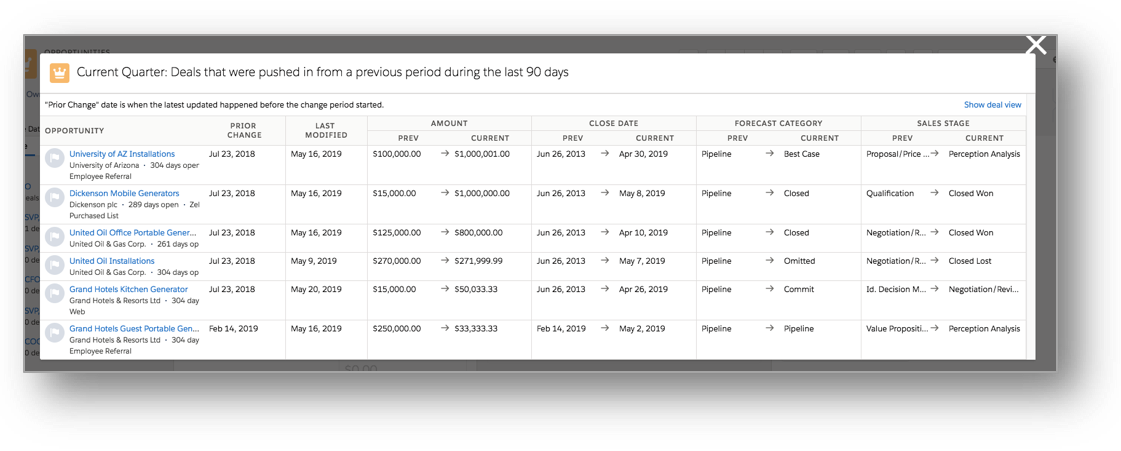This screenshot has height=451, width=1121.
Task: Click the $50,033.33 current amount cell
Action: click(476, 289)
